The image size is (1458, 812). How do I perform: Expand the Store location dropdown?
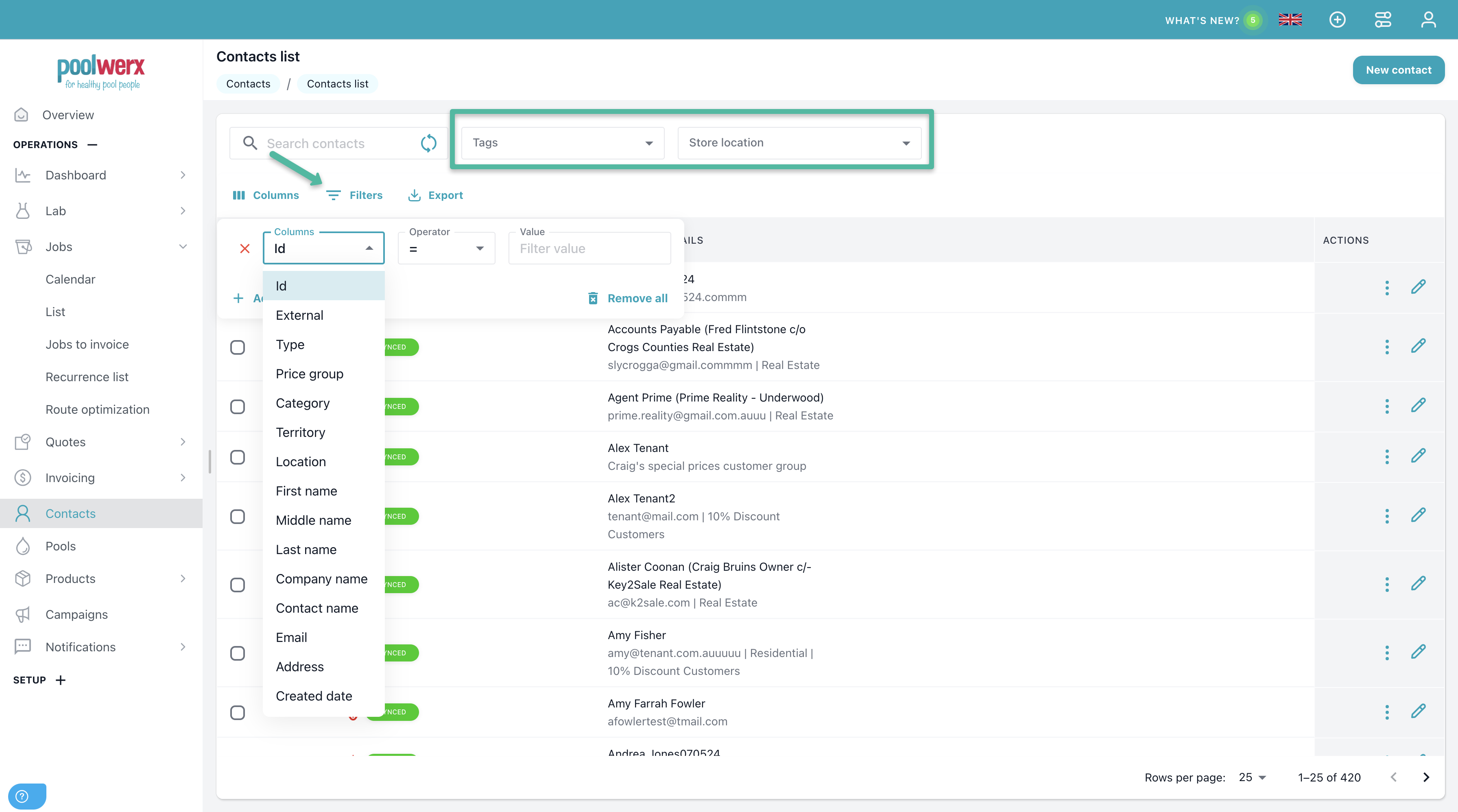tap(799, 143)
